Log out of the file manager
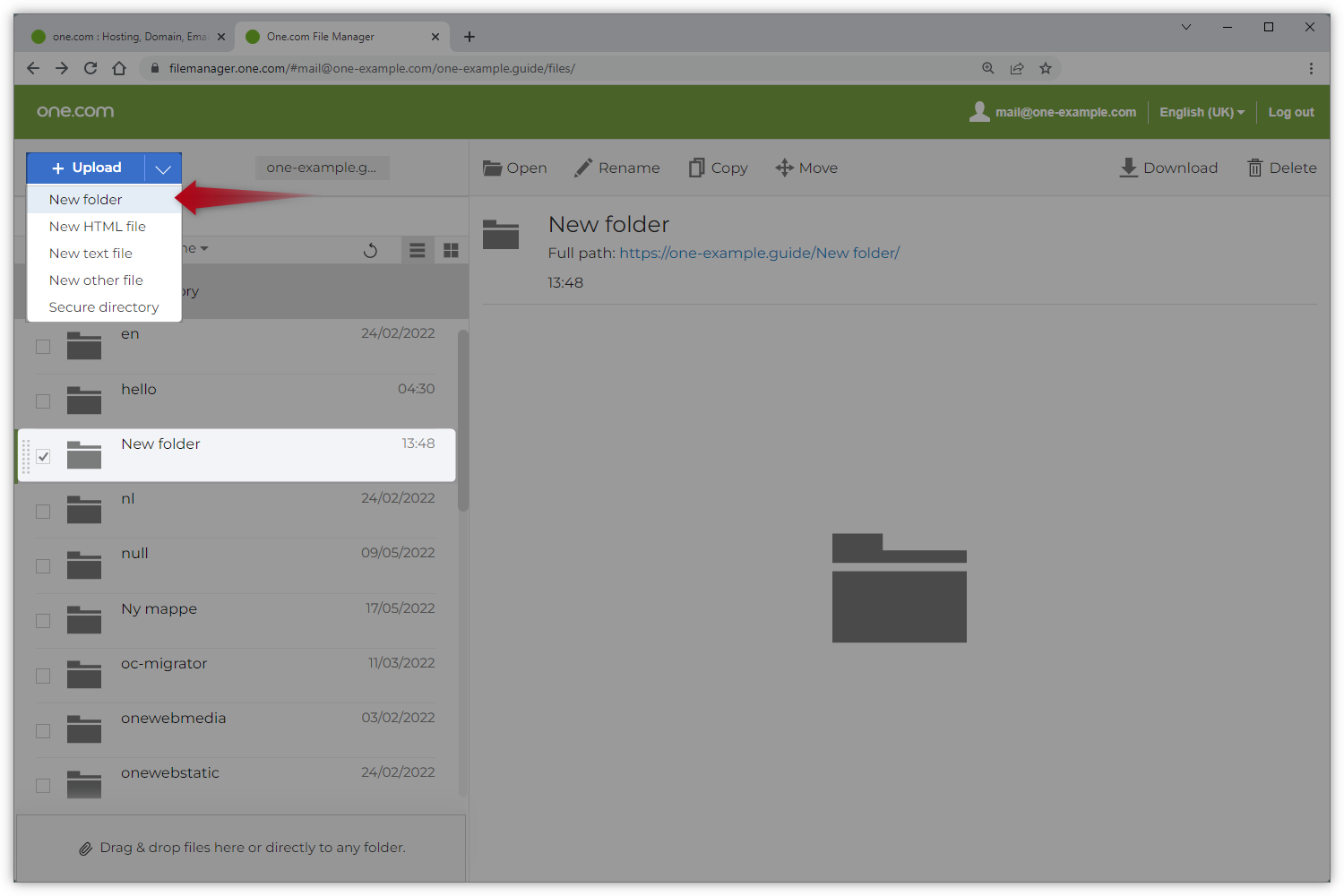1344x896 pixels. (x=1290, y=112)
